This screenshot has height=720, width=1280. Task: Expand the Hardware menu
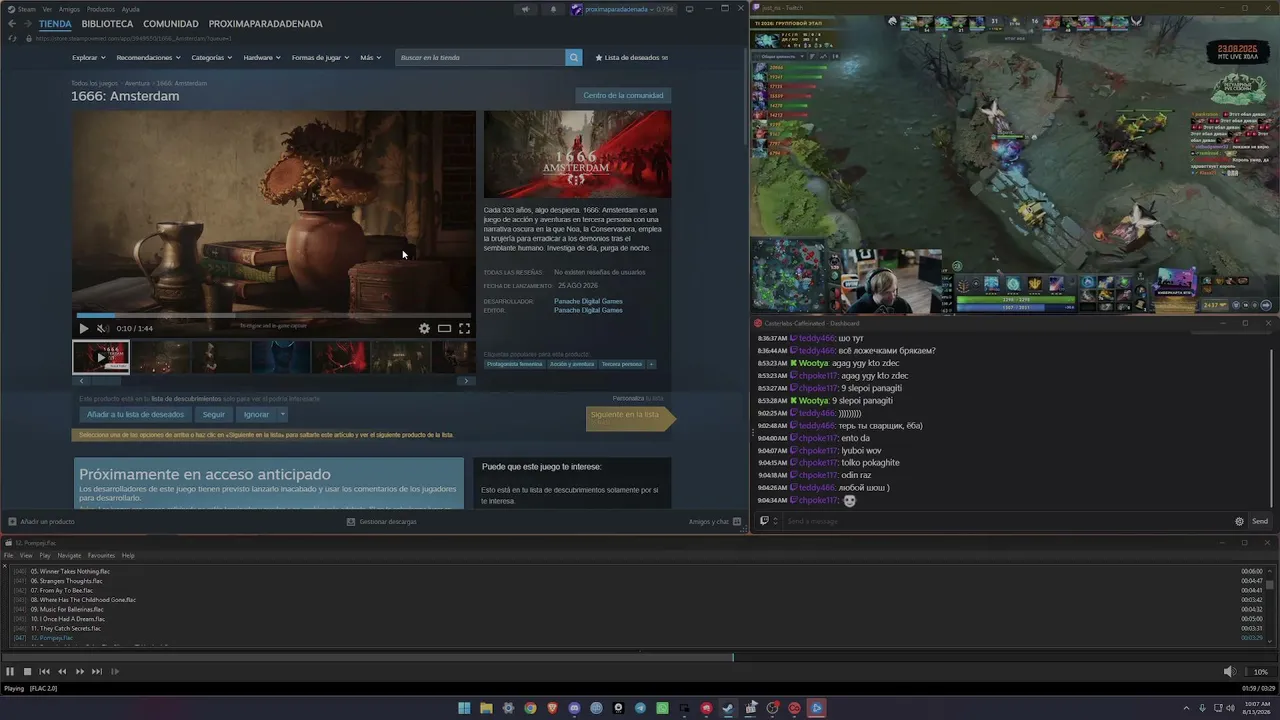point(262,58)
